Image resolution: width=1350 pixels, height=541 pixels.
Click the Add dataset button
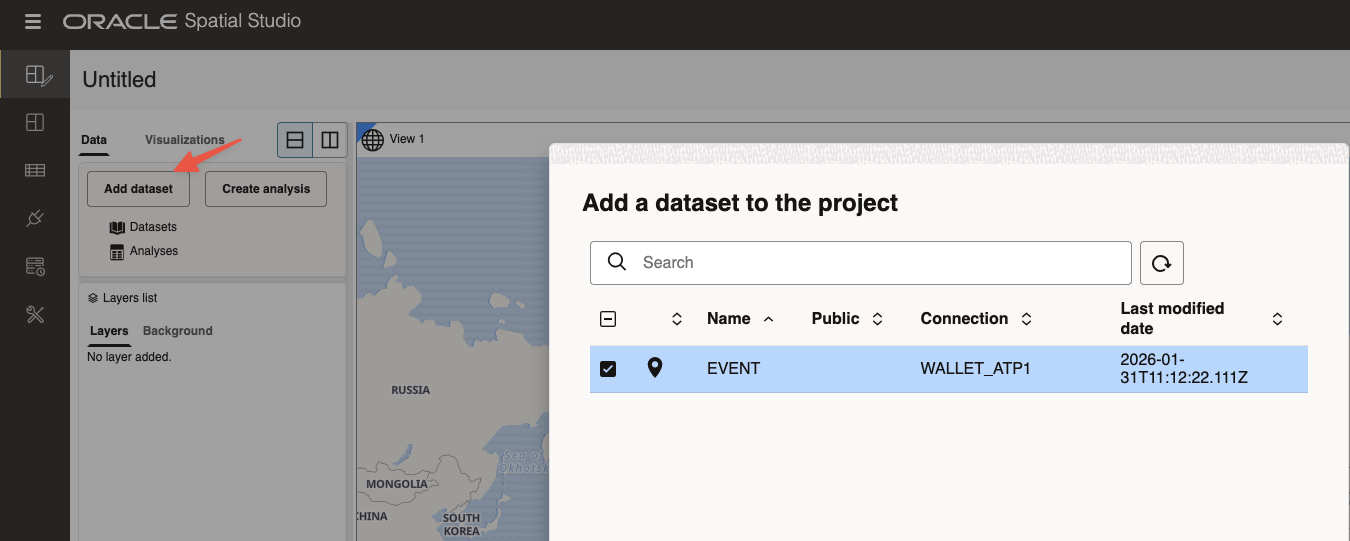click(138, 189)
